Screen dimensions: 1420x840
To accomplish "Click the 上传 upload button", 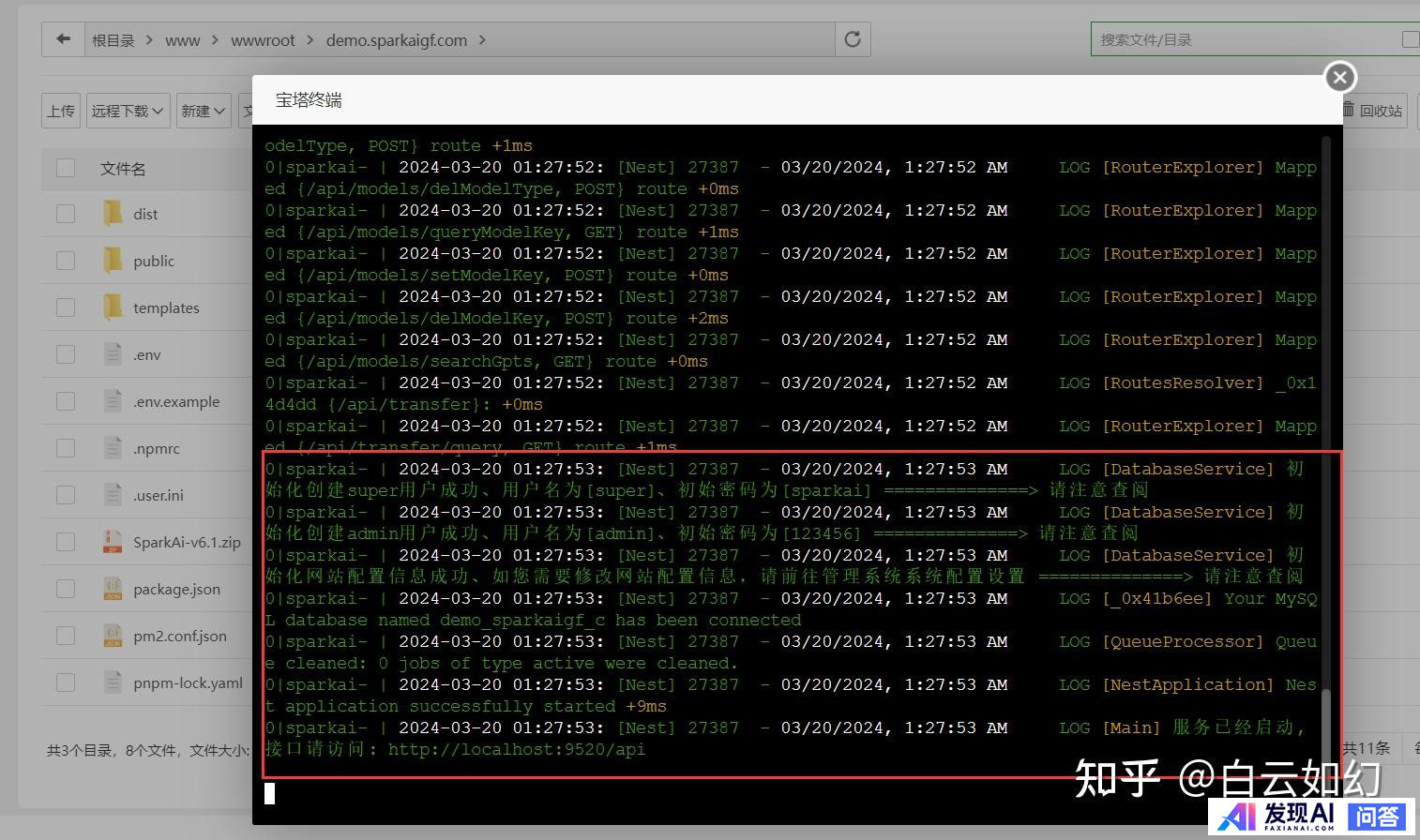I will tap(61, 111).
